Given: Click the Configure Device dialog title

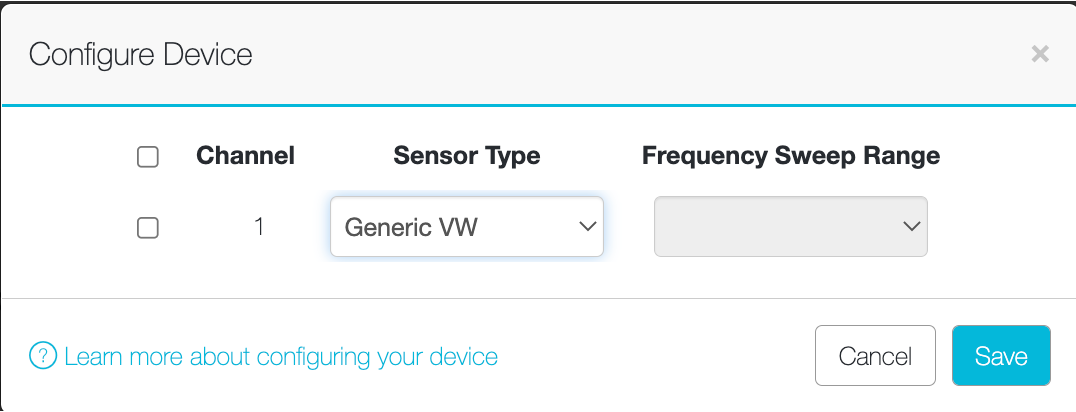Looking at the screenshot, I should [x=141, y=54].
